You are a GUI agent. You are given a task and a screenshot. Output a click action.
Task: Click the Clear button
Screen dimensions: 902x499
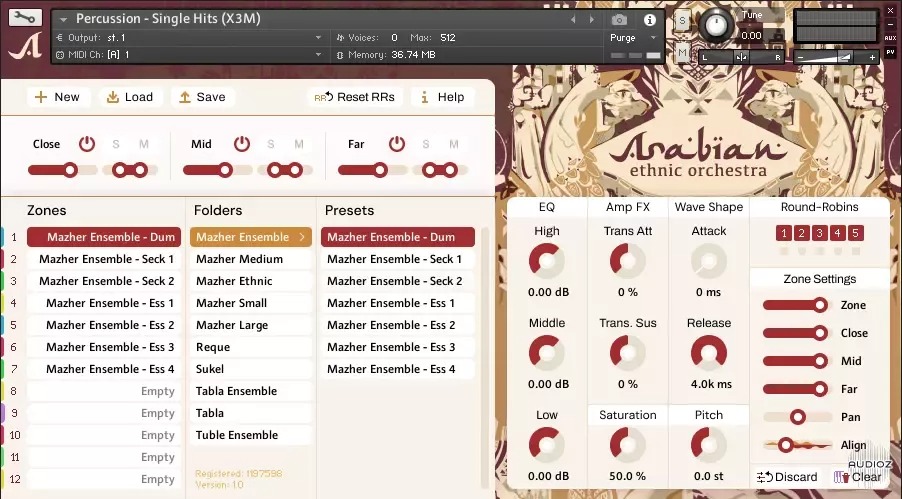858,477
